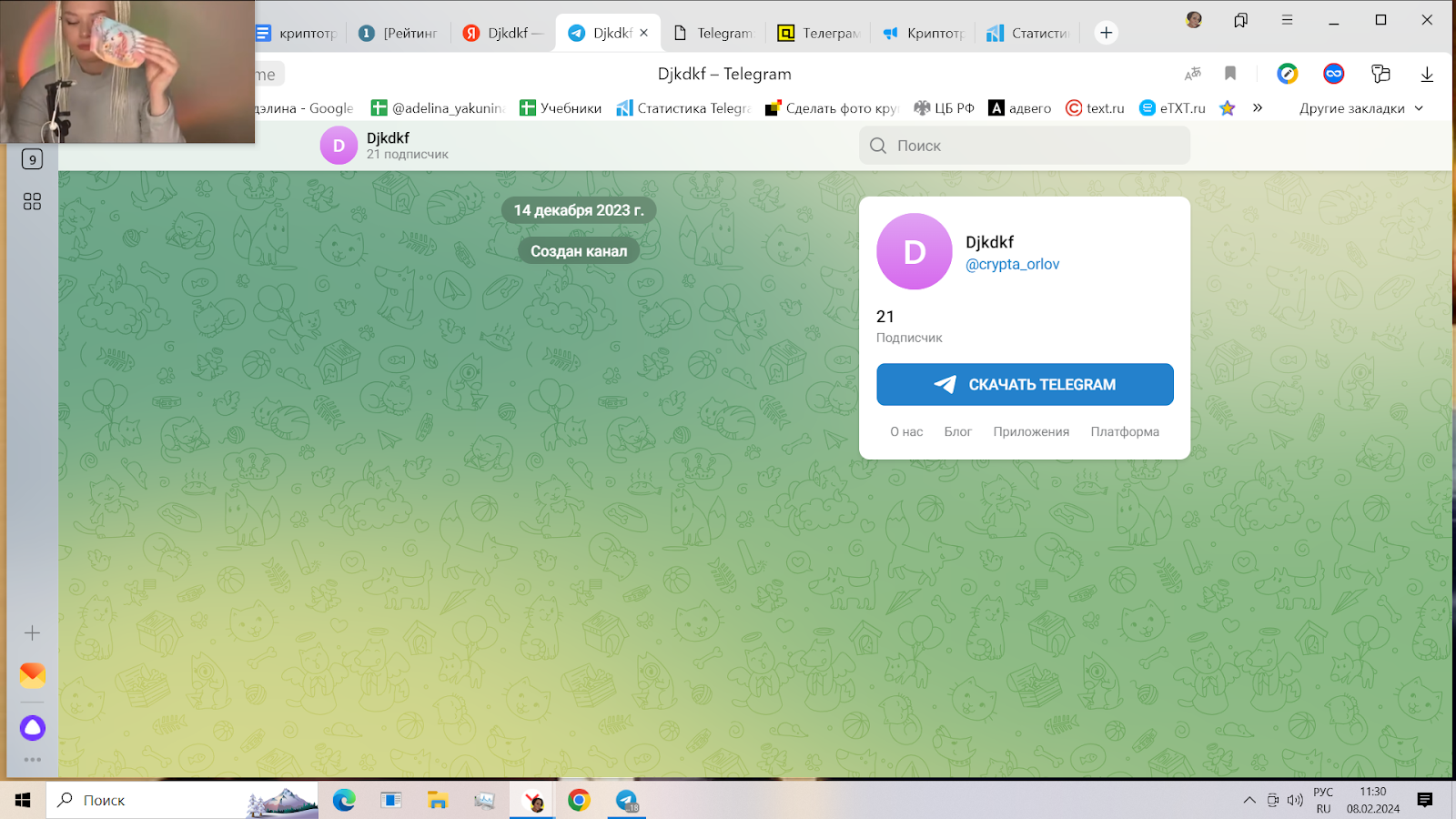This screenshot has width=1456, height=819.
Task: Expand hidden bookmarks double chevron
Action: point(1258,107)
